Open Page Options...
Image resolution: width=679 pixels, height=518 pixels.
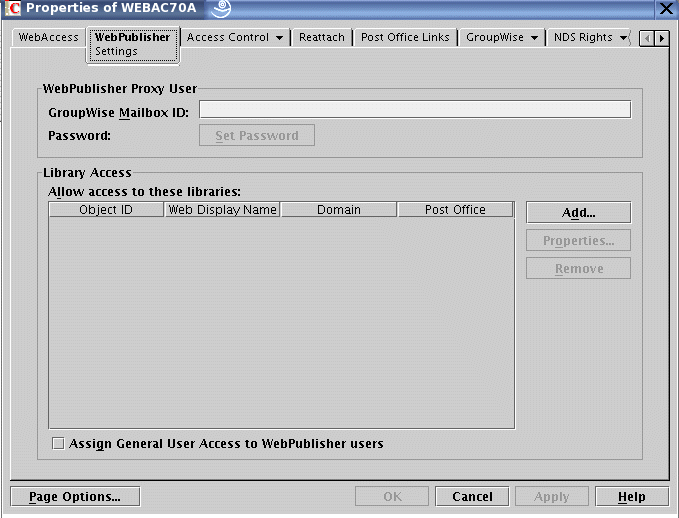coord(75,496)
